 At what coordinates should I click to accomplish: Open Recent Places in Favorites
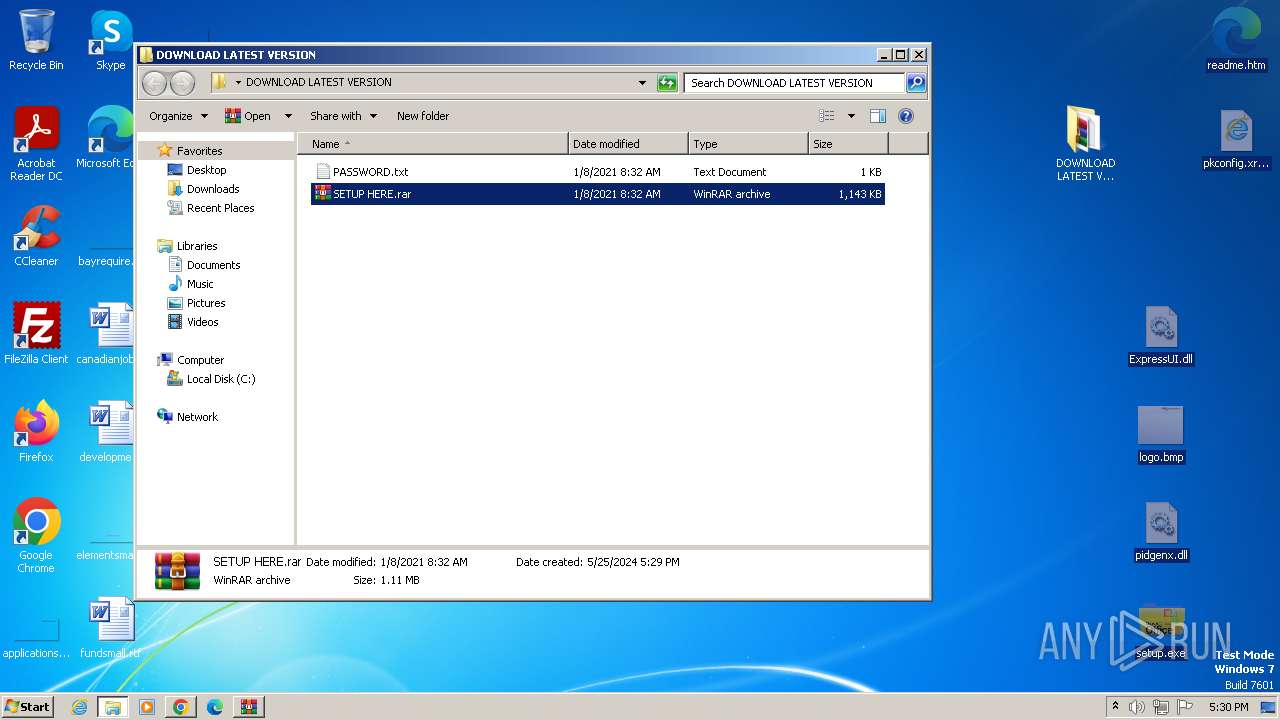220,208
